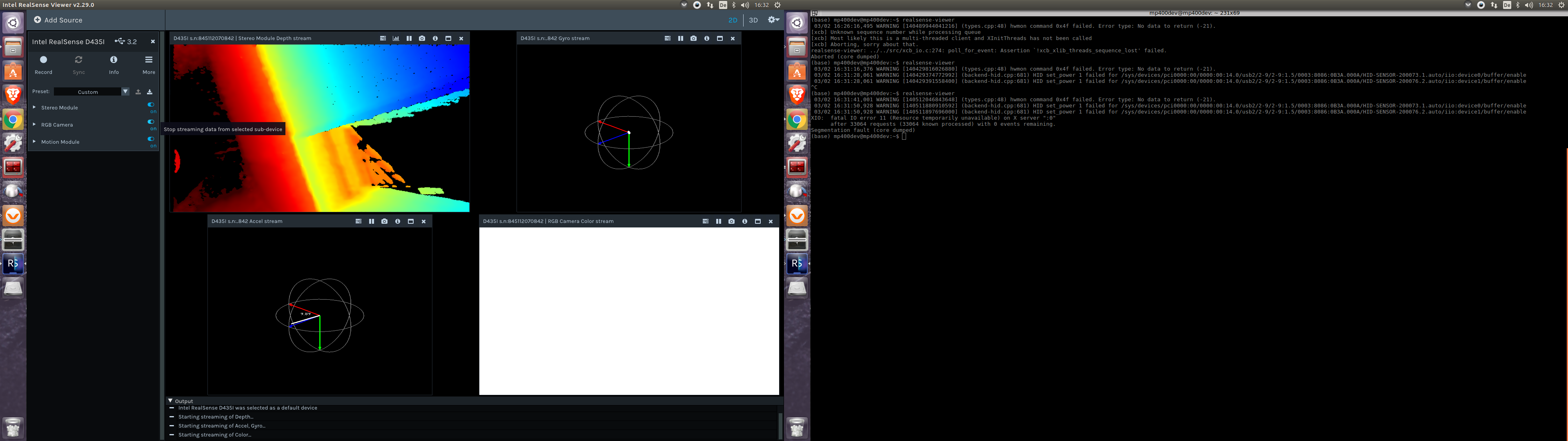Select the 2D view tab
Image resolution: width=1568 pixels, height=441 pixels.
[x=732, y=20]
